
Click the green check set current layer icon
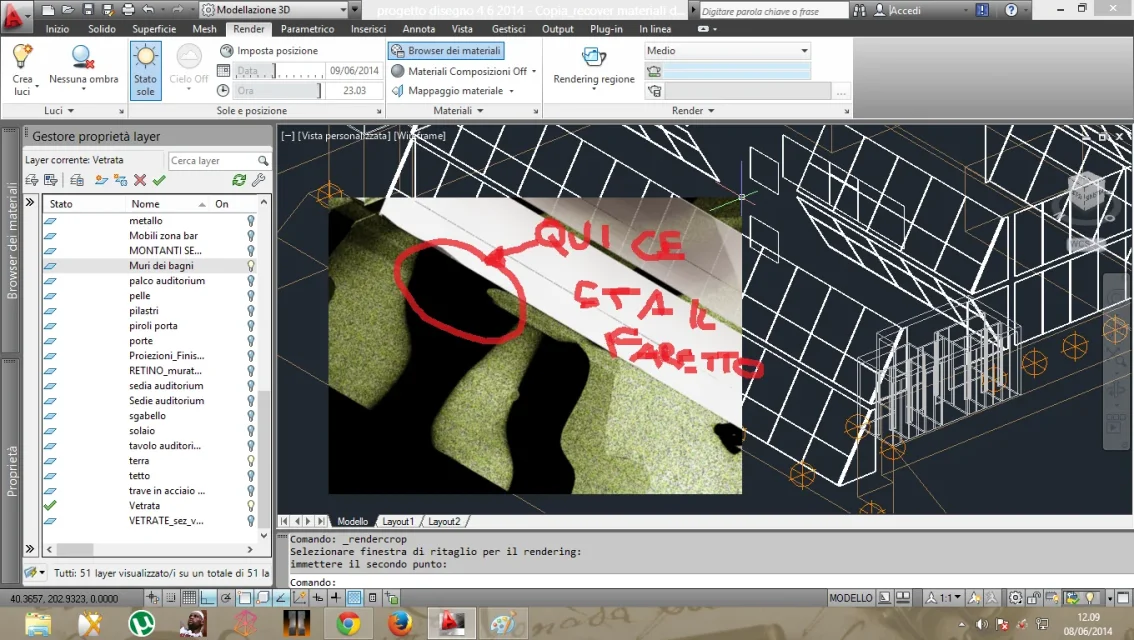tap(159, 180)
